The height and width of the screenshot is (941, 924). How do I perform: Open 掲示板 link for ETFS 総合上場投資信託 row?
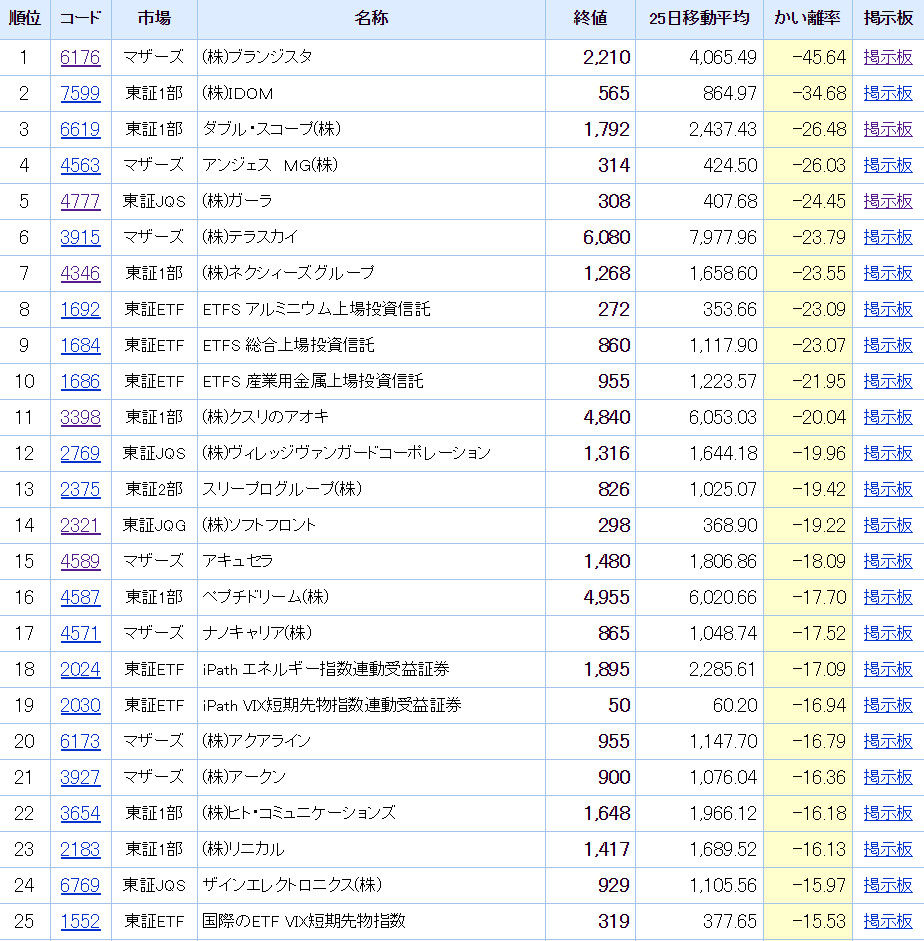(x=888, y=346)
